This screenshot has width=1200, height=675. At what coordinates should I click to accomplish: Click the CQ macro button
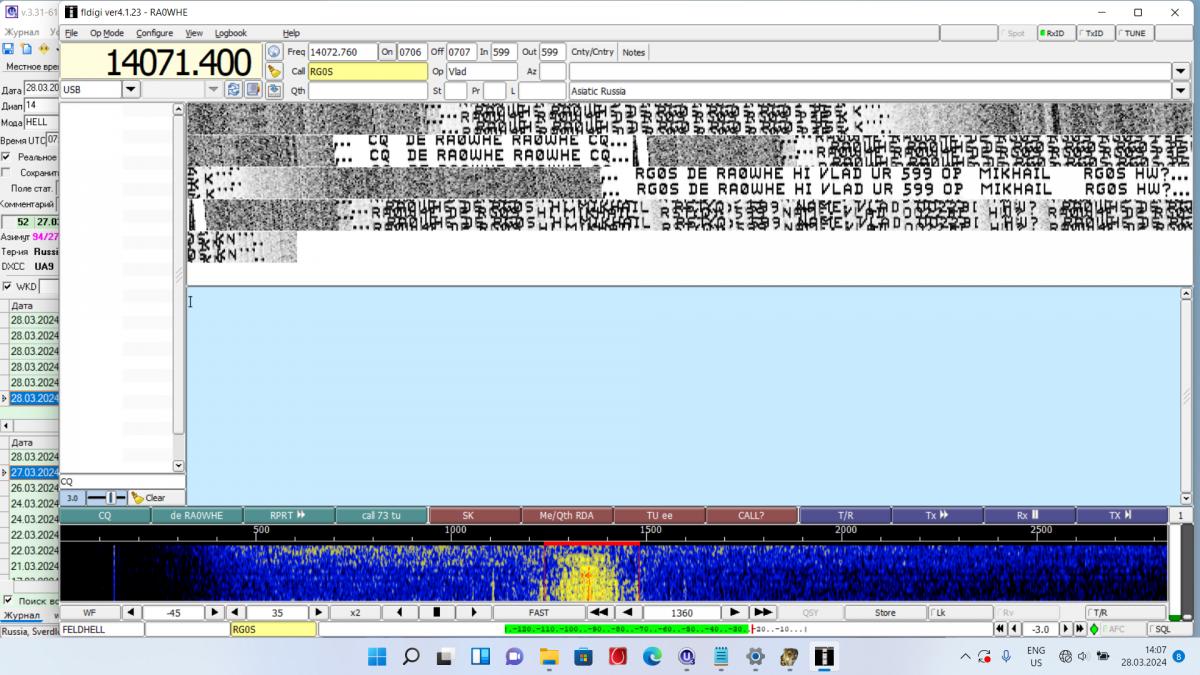(x=104, y=516)
